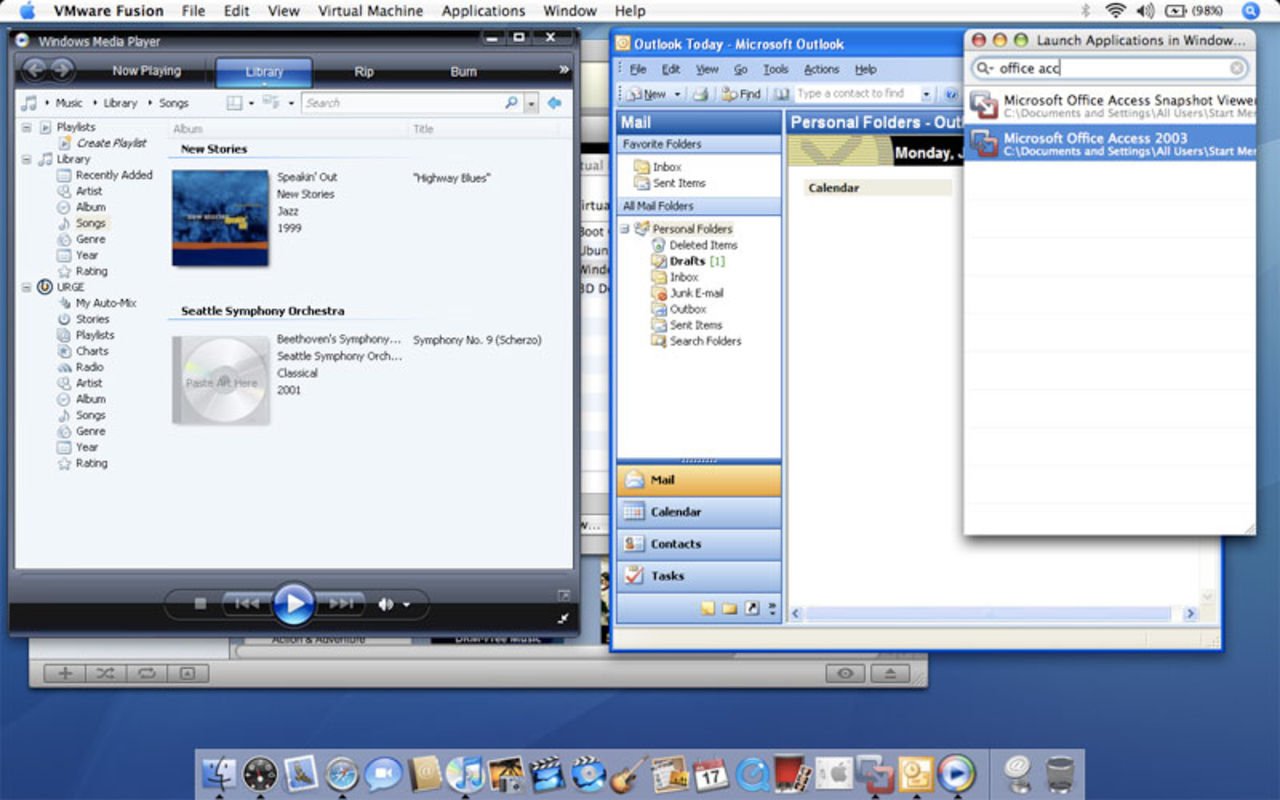
Task: Click the Stop button in Media Player
Action: [200, 604]
